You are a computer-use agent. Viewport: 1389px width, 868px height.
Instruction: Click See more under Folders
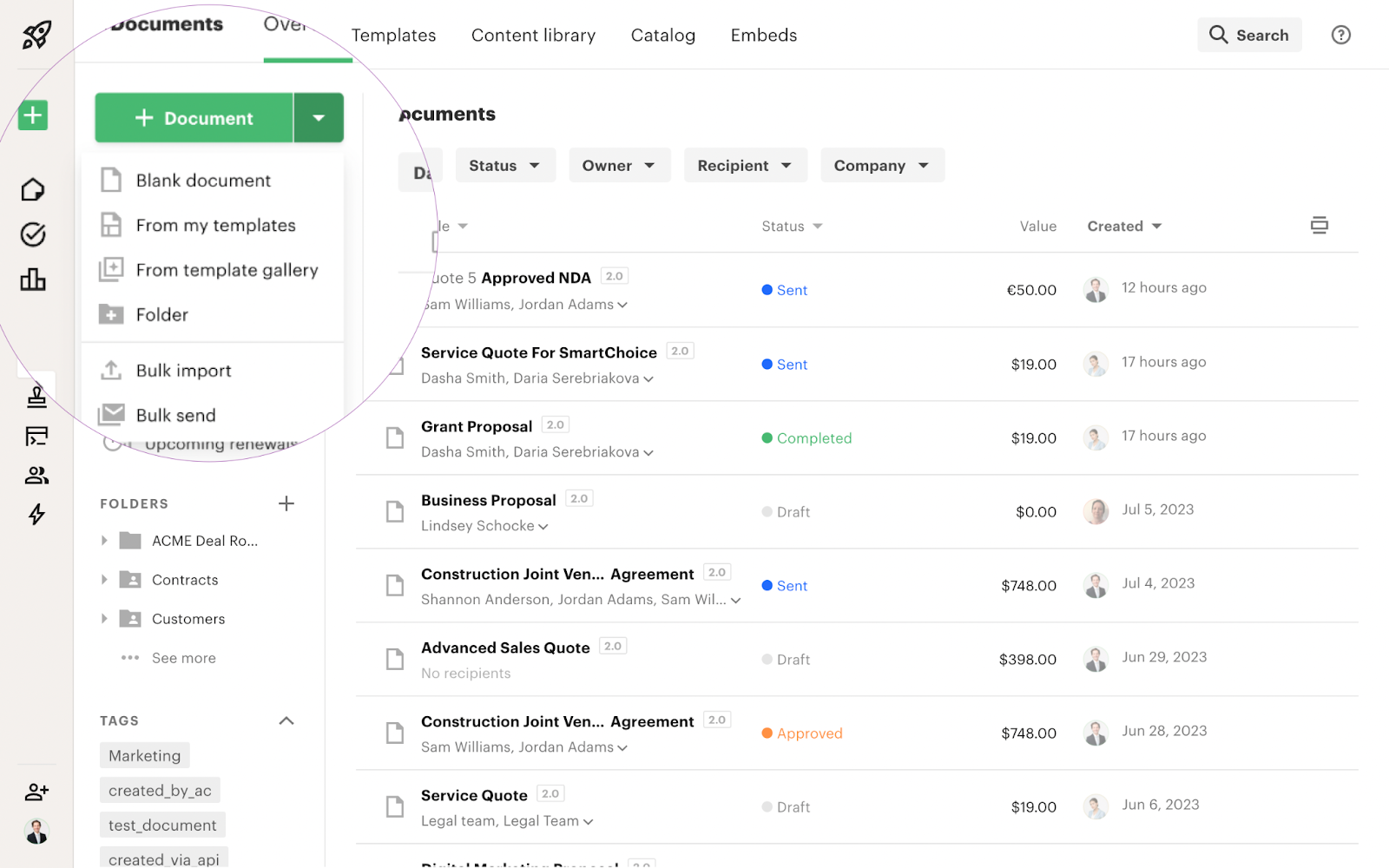point(184,658)
